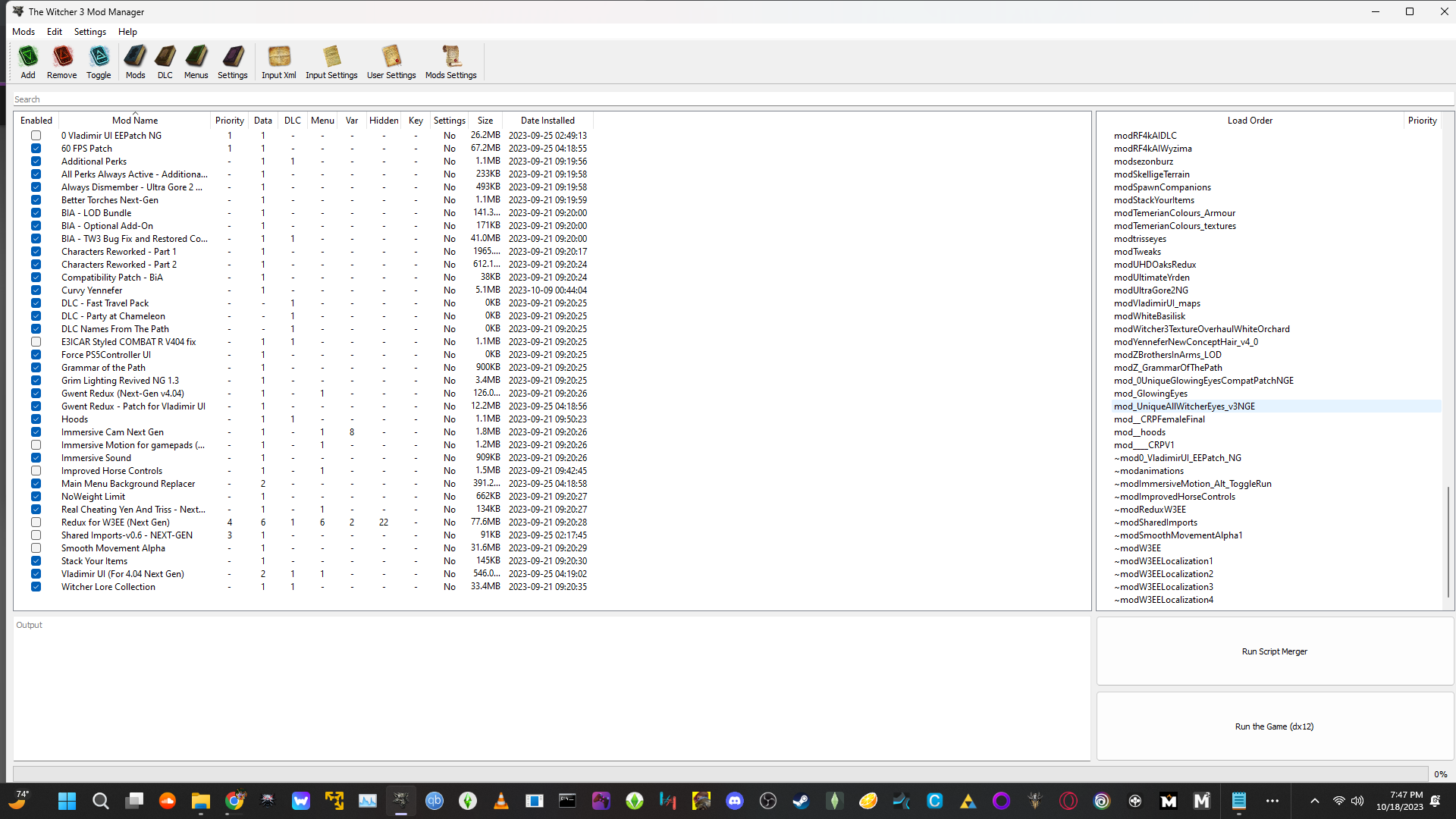
Task: Launch Chrome from the taskbar
Action: point(234,801)
